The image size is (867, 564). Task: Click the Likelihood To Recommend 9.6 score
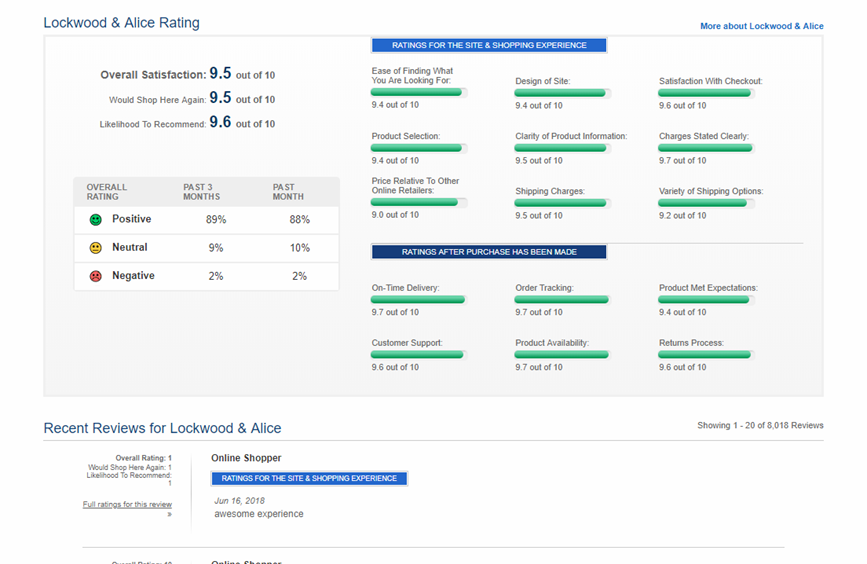220,122
